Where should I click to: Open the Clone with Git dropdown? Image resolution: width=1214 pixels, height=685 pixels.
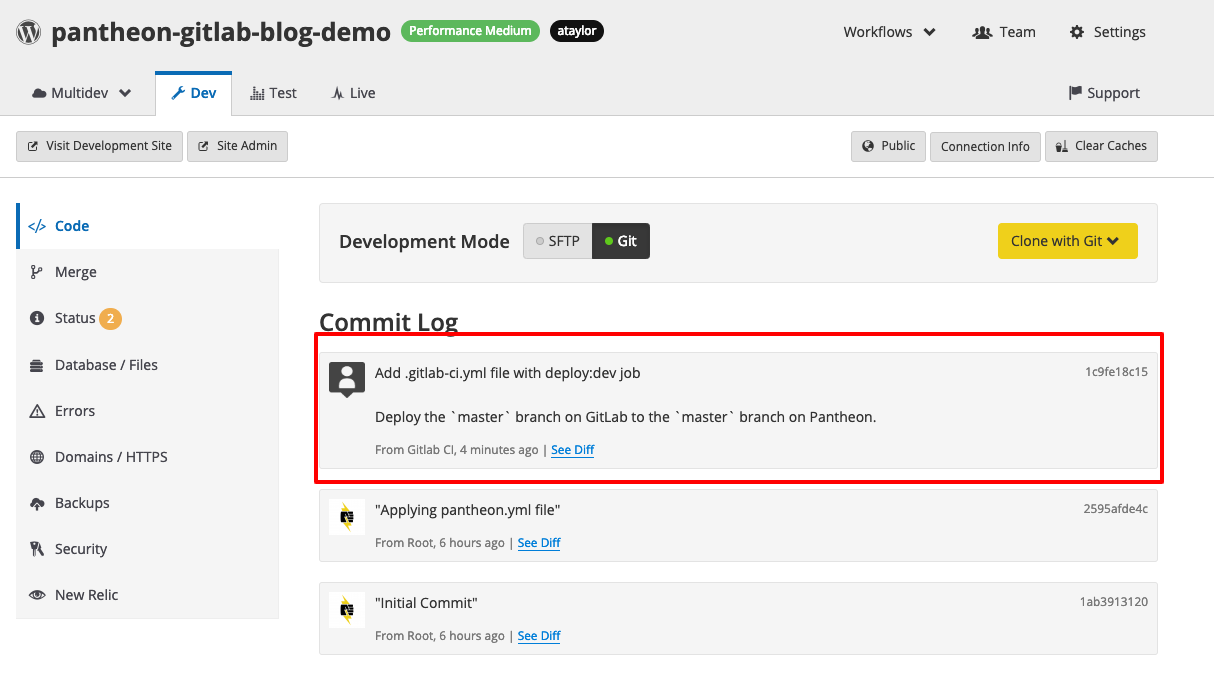[1067, 240]
